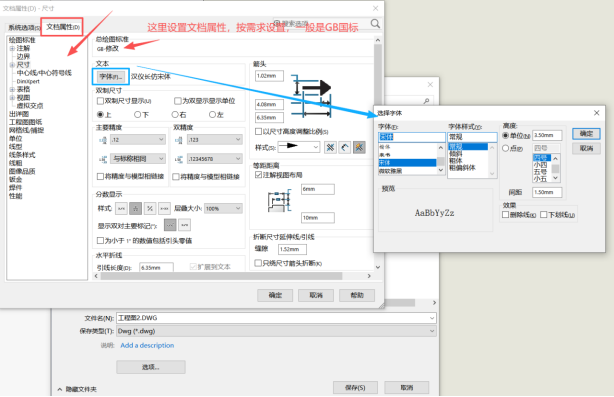Viewport: 614px width, 397px height.
Task: Click the highlighted smart arrow icon beside 样式
Action: (x=359, y=147)
